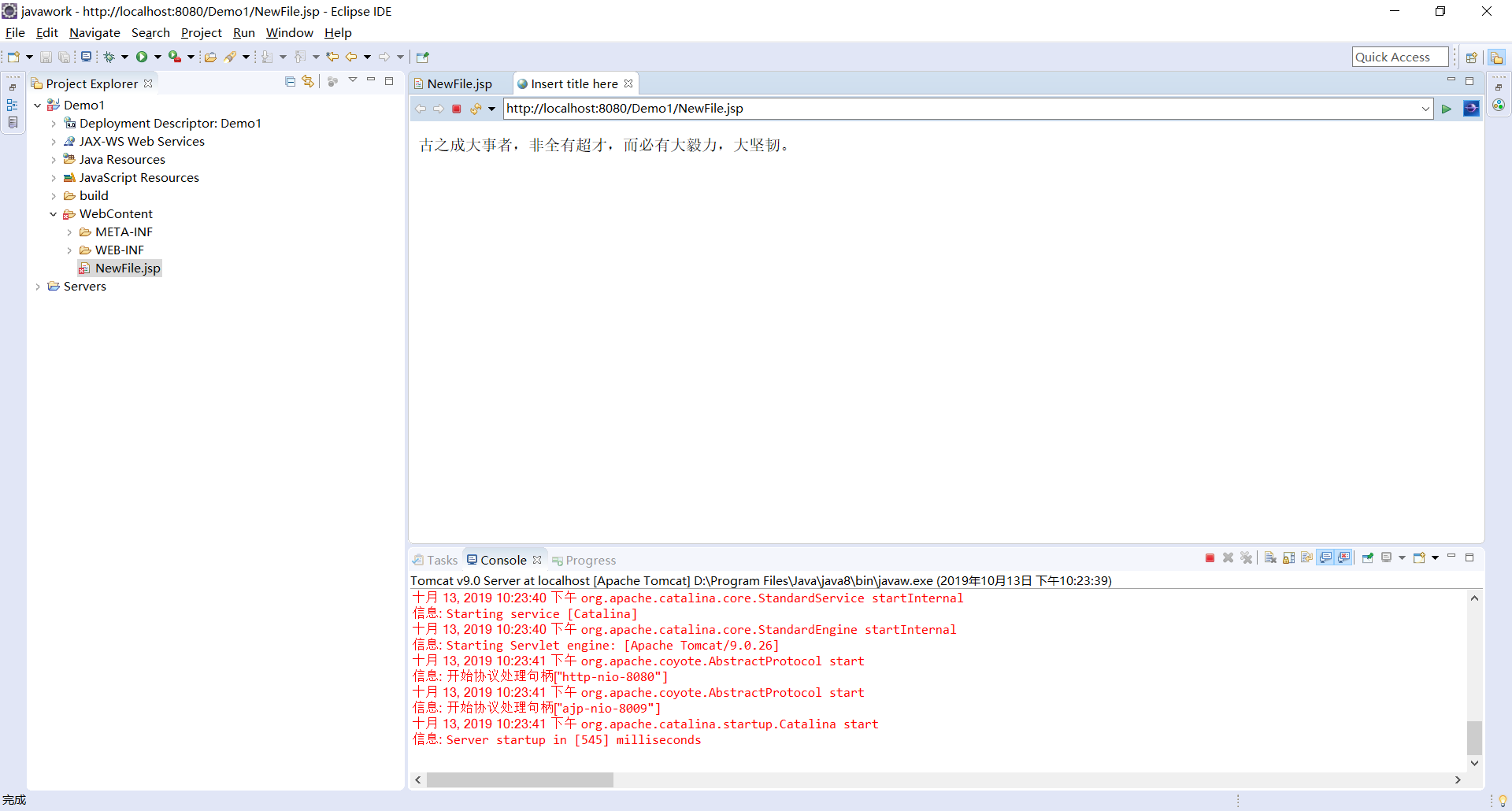Refresh the page in the internal browser

(x=475, y=109)
